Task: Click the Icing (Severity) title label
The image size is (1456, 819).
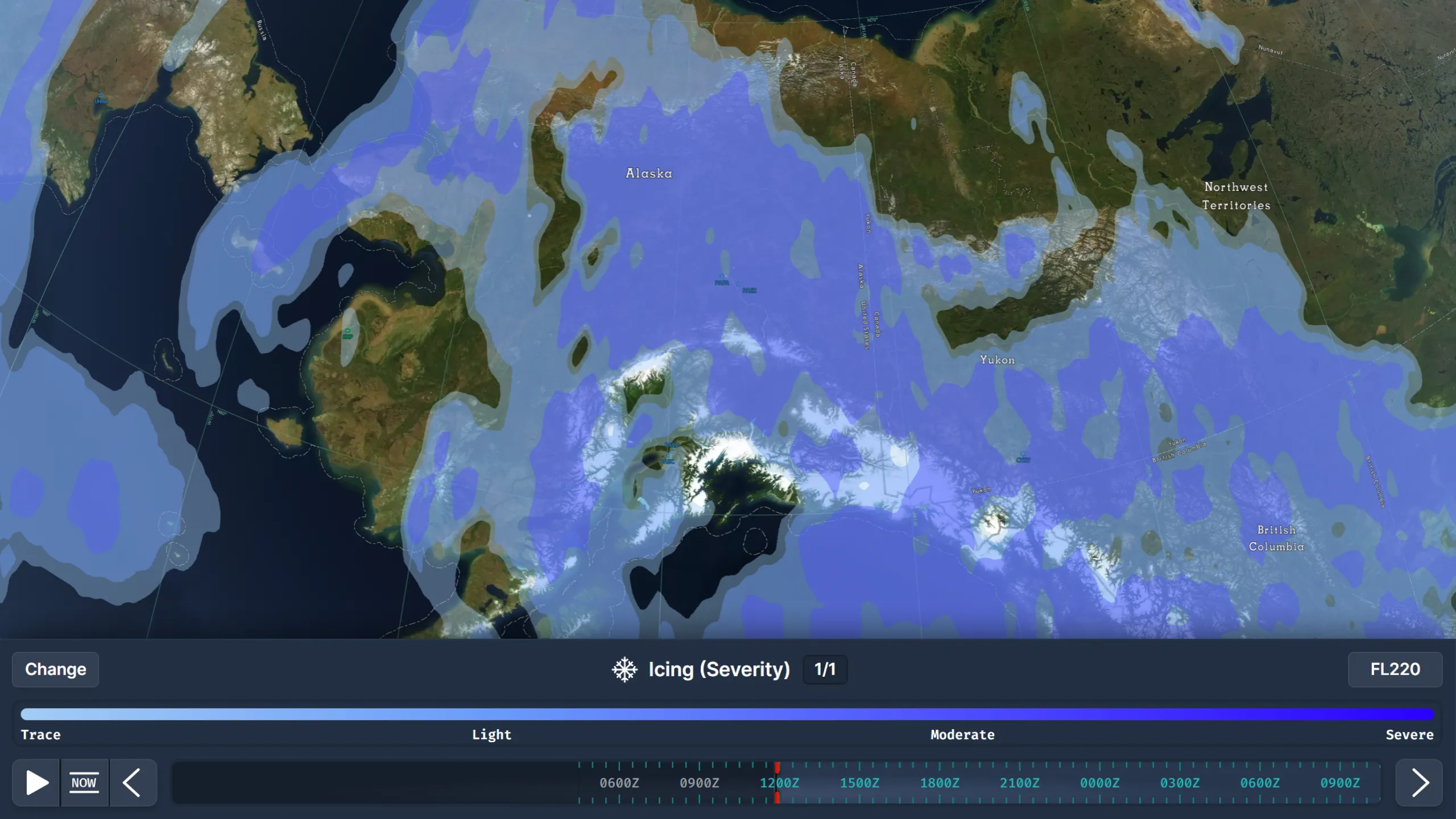Action: pyautogui.click(x=719, y=669)
